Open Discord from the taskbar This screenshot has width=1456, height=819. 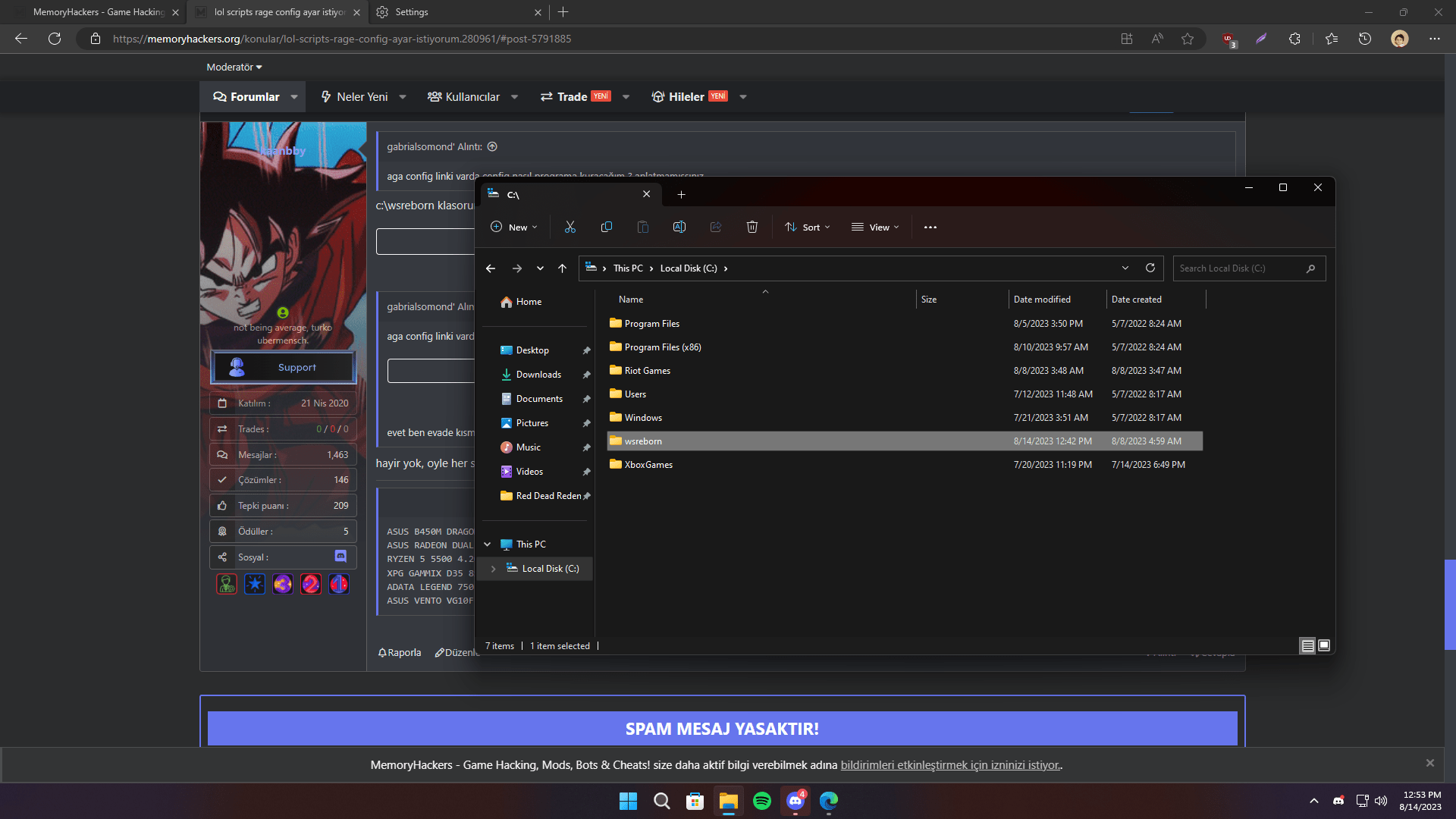795,801
